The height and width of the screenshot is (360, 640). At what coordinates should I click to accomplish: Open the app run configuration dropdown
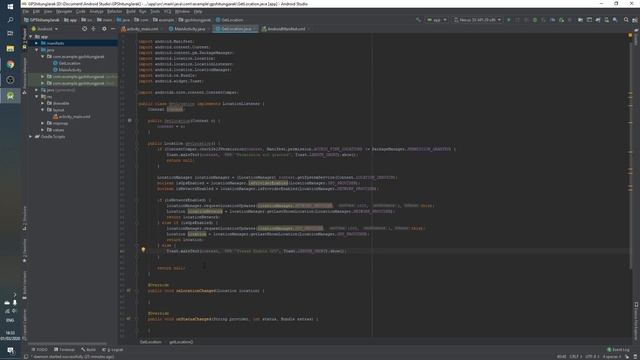tap(437, 20)
